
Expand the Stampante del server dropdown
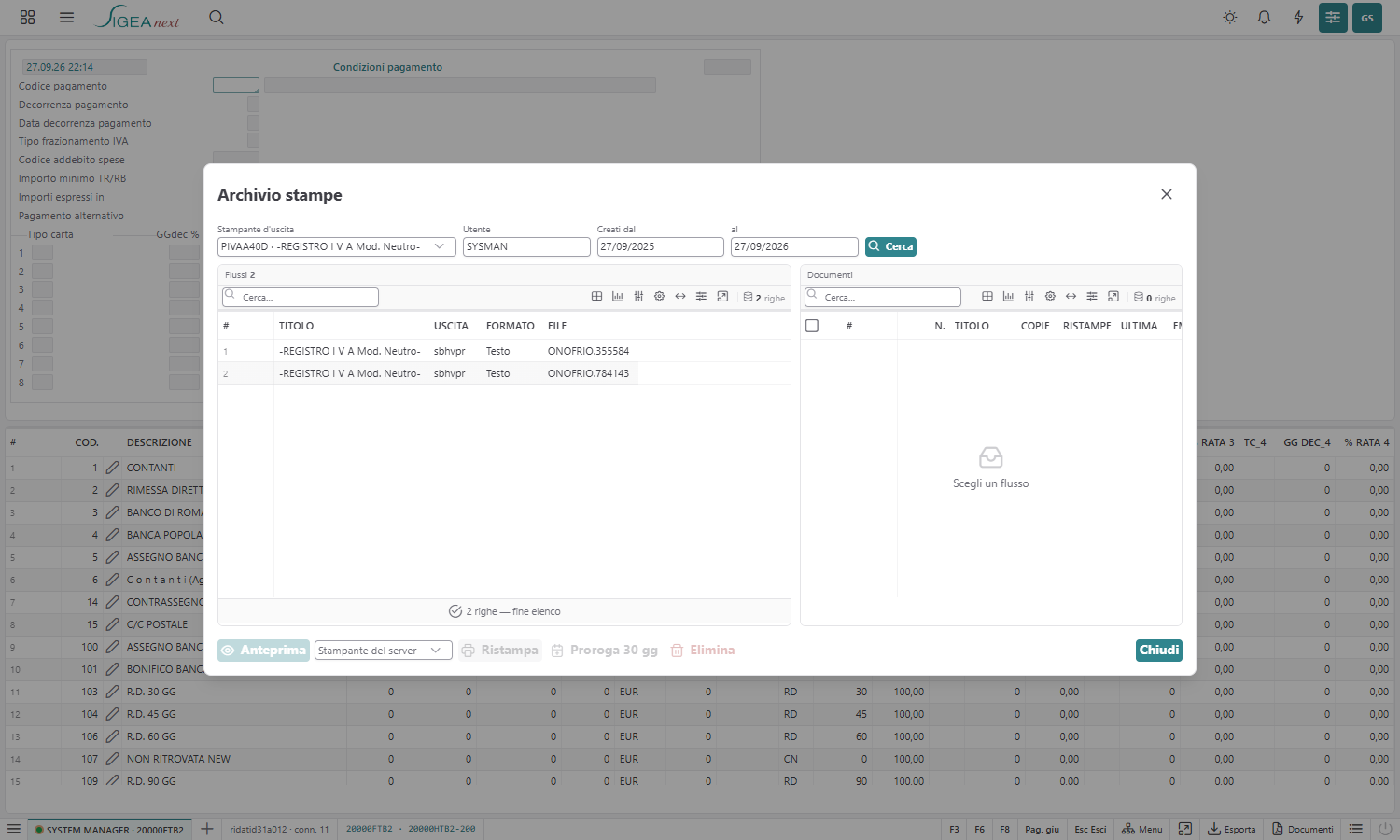tap(383, 651)
